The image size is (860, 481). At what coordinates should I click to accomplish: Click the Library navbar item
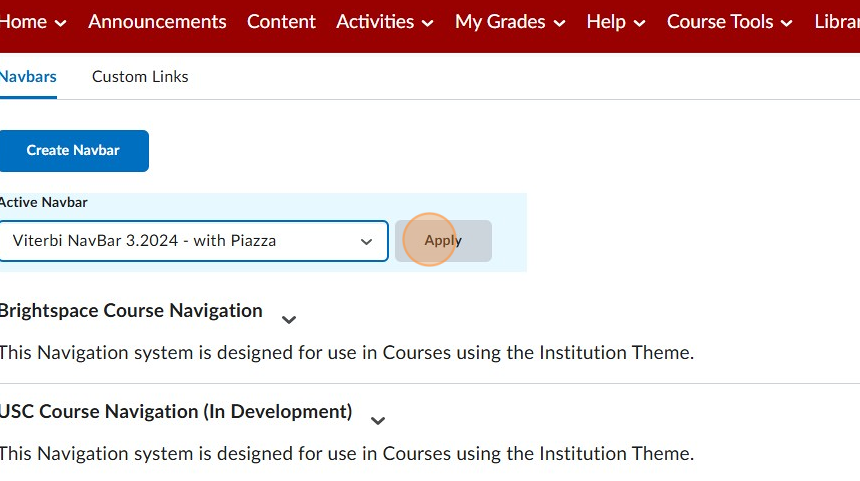point(837,21)
